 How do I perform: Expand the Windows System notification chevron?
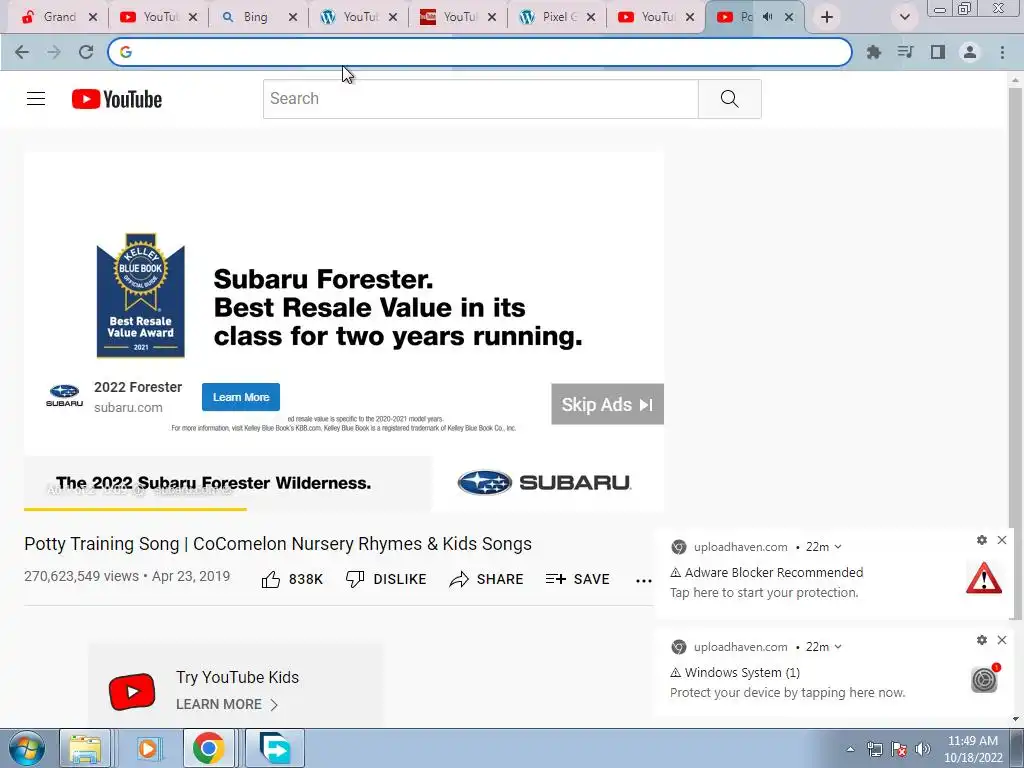coord(838,647)
